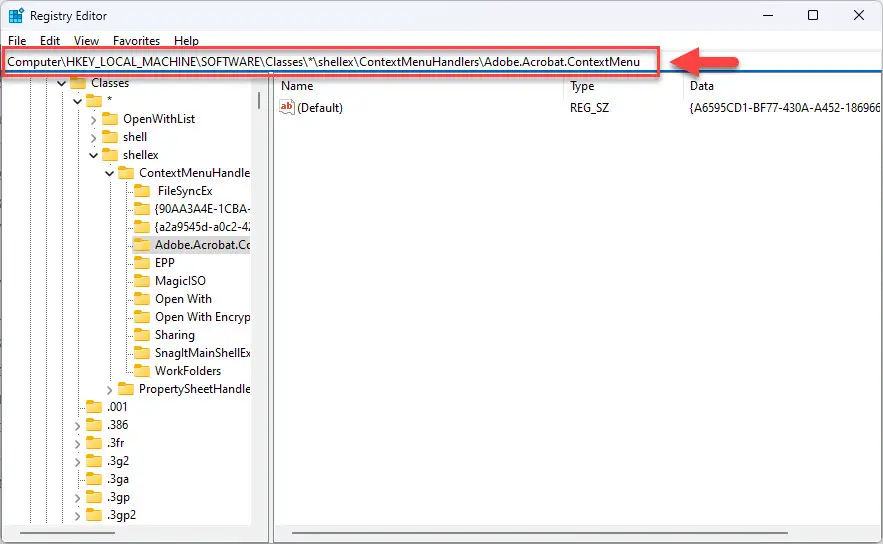Viewport: 883px width, 544px height.
Task: Expand the OpenWithList key
Action: tap(93, 119)
